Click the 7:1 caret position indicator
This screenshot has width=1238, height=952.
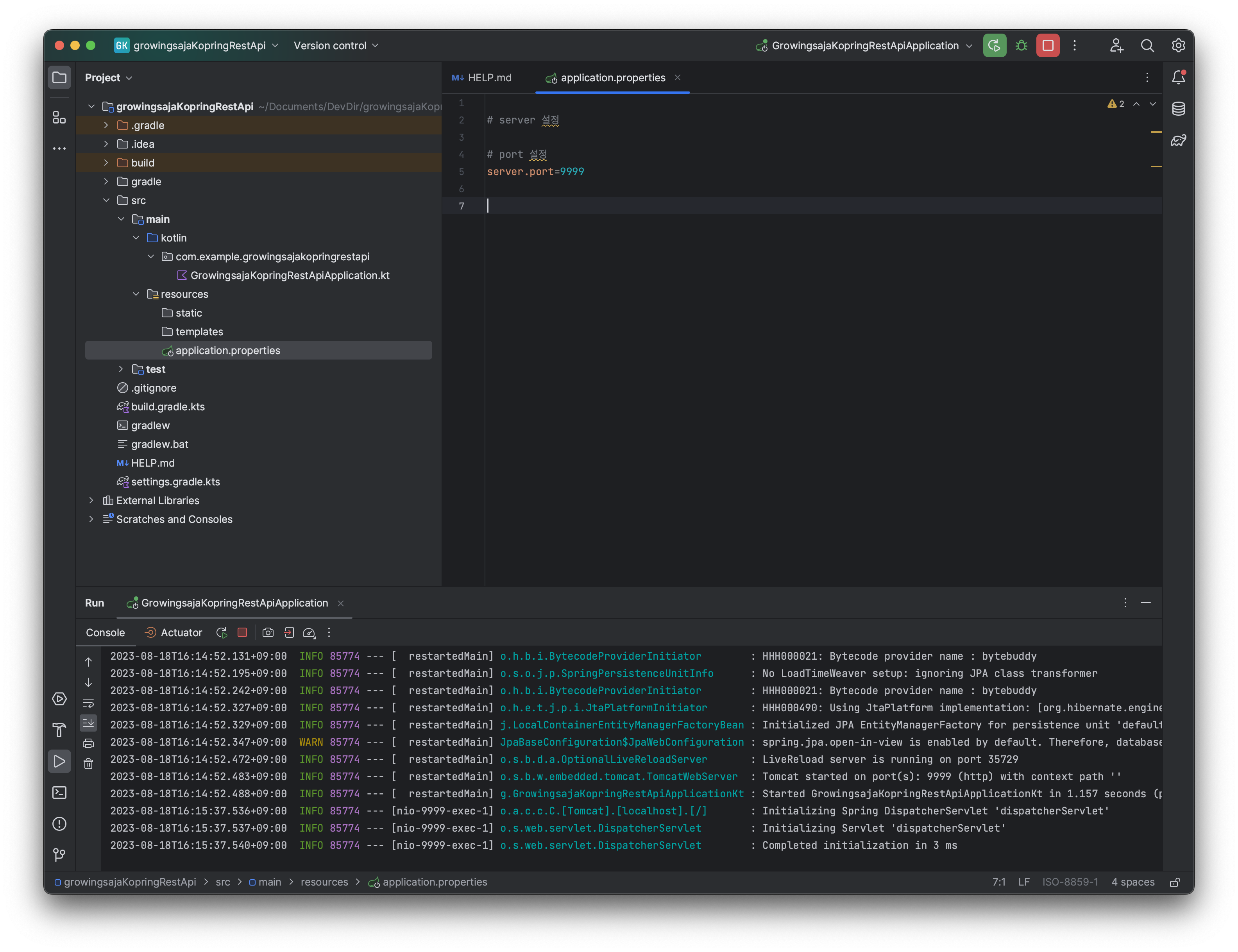click(998, 882)
